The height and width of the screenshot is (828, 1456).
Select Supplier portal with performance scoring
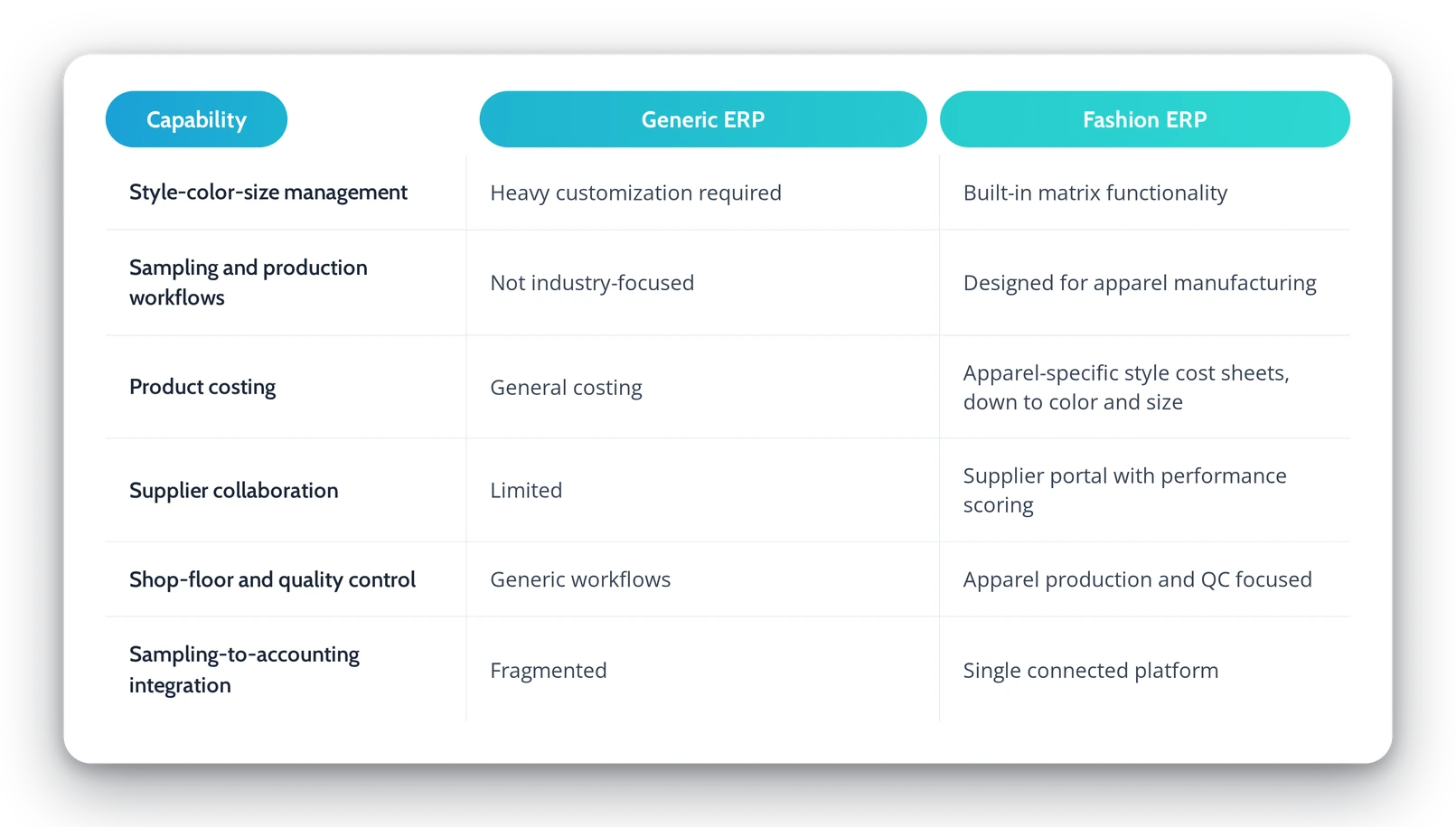point(1125,490)
